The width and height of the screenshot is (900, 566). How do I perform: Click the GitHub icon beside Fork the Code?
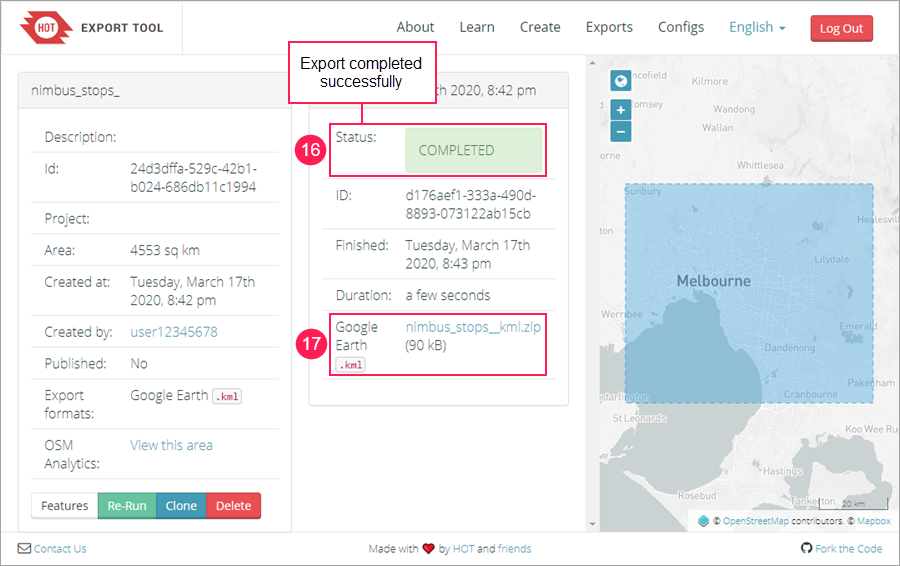(x=806, y=548)
